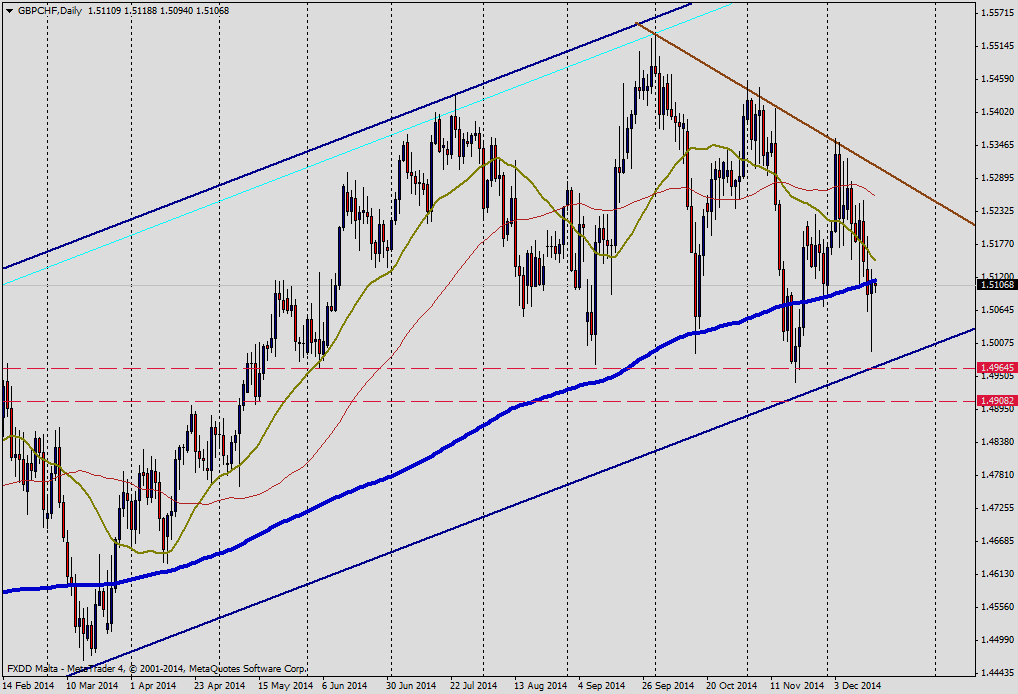Click the red 1.49082 level price tag
This screenshot has height=694, width=1018.
click(x=996, y=401)
